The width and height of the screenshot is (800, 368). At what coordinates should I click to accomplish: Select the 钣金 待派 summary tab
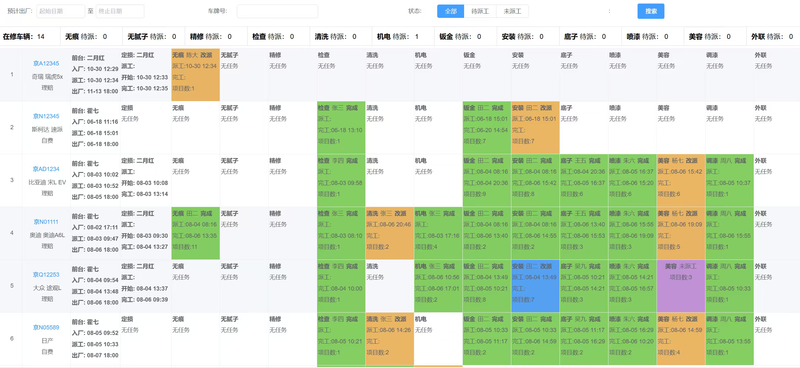465,37
